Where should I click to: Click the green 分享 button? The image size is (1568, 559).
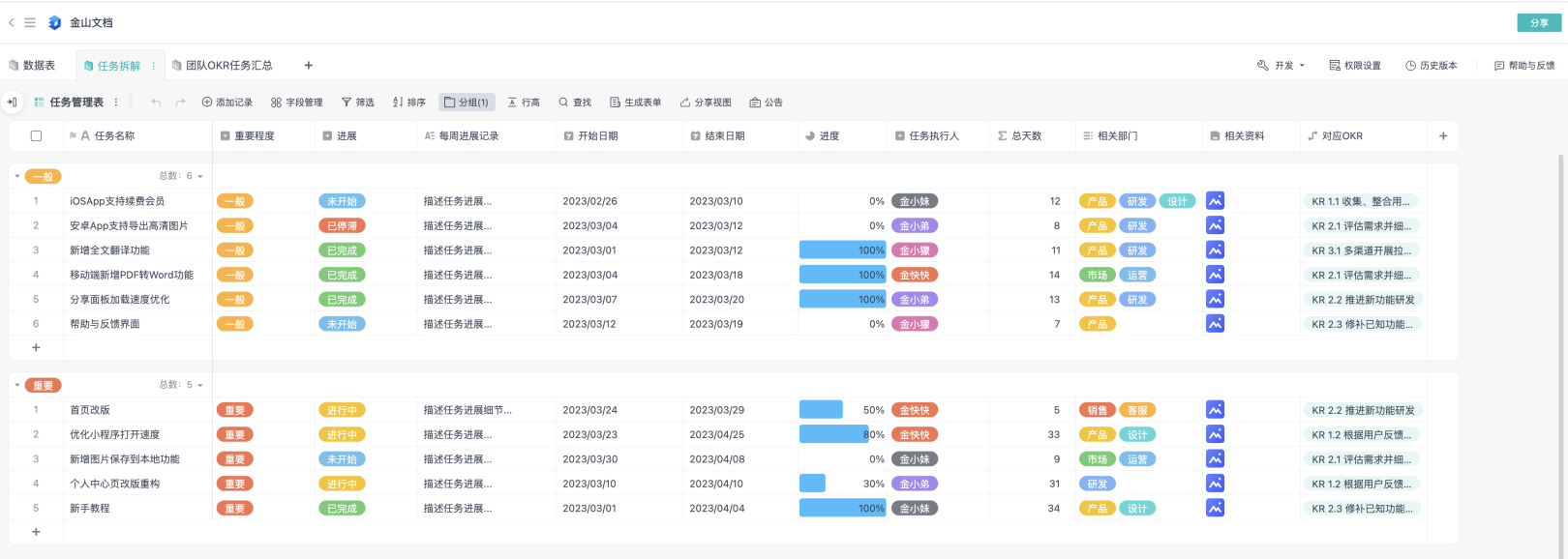click(x=1538, y=23)
